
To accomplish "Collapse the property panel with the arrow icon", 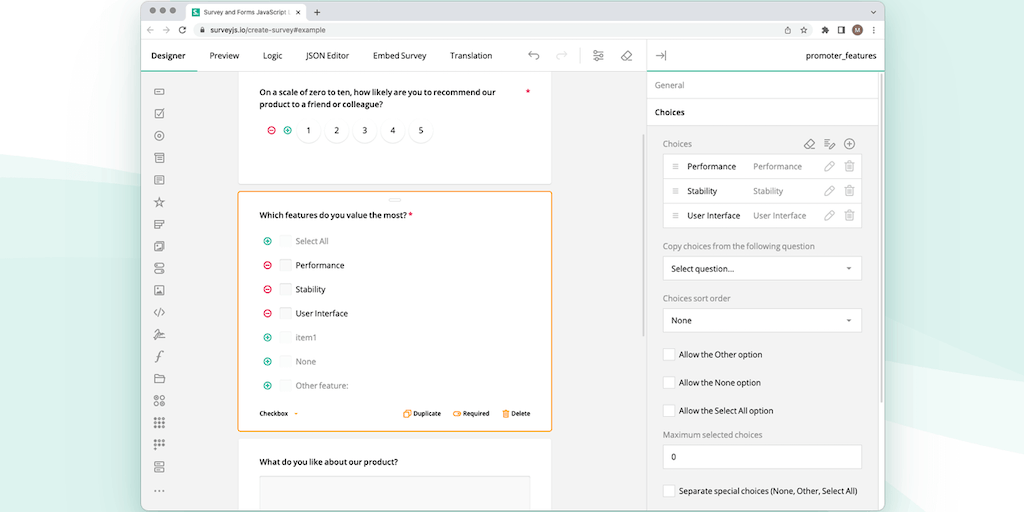I will pyautogui.click(x=661, y=56).
